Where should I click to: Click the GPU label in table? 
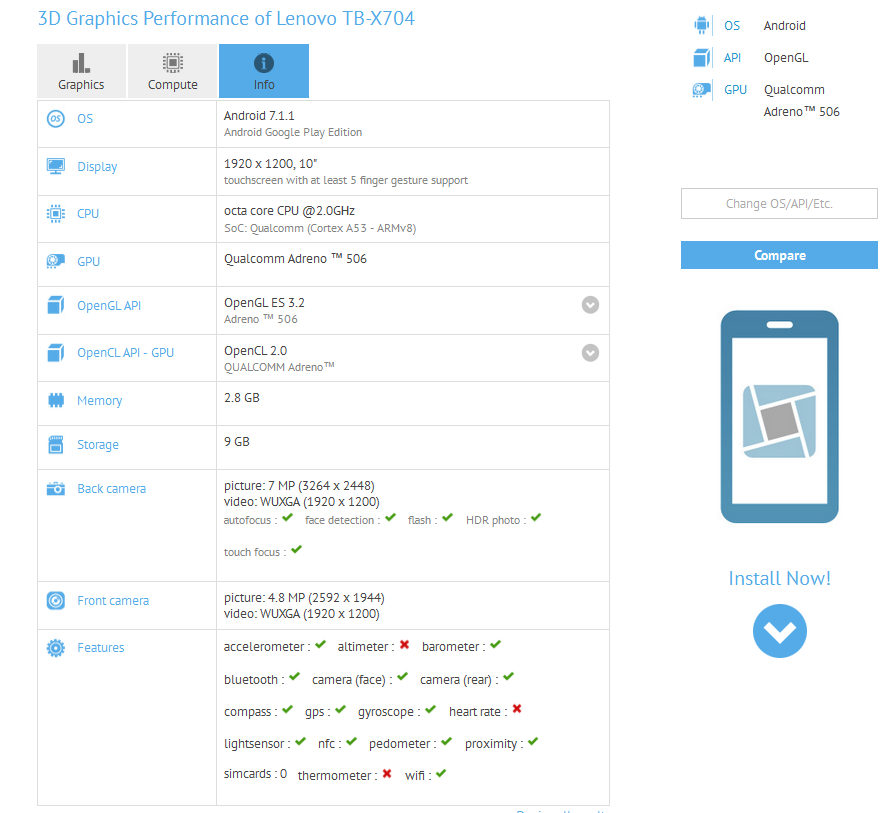pyautogui.click(x=88, y=261)
